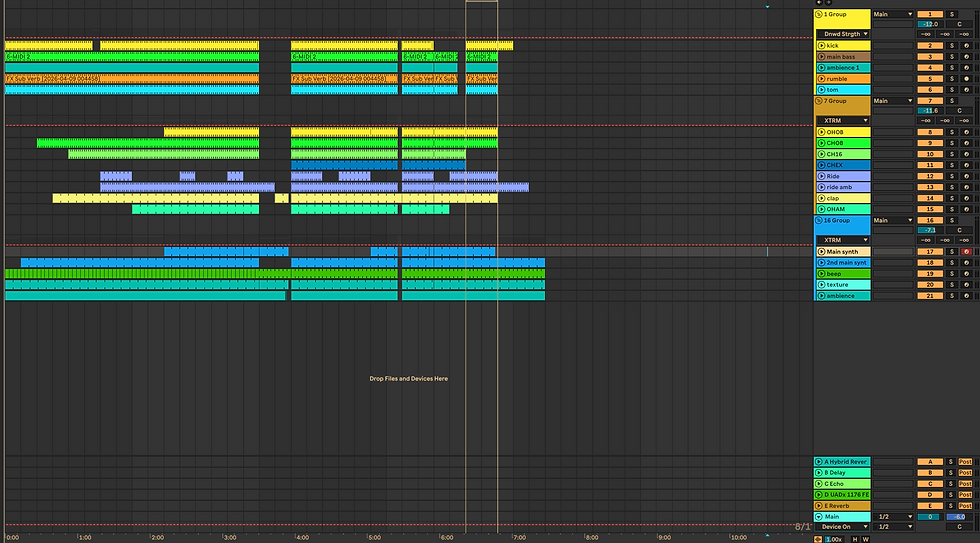
Task: Toggle track activator 14 for clap
Action: pos(930,198)
